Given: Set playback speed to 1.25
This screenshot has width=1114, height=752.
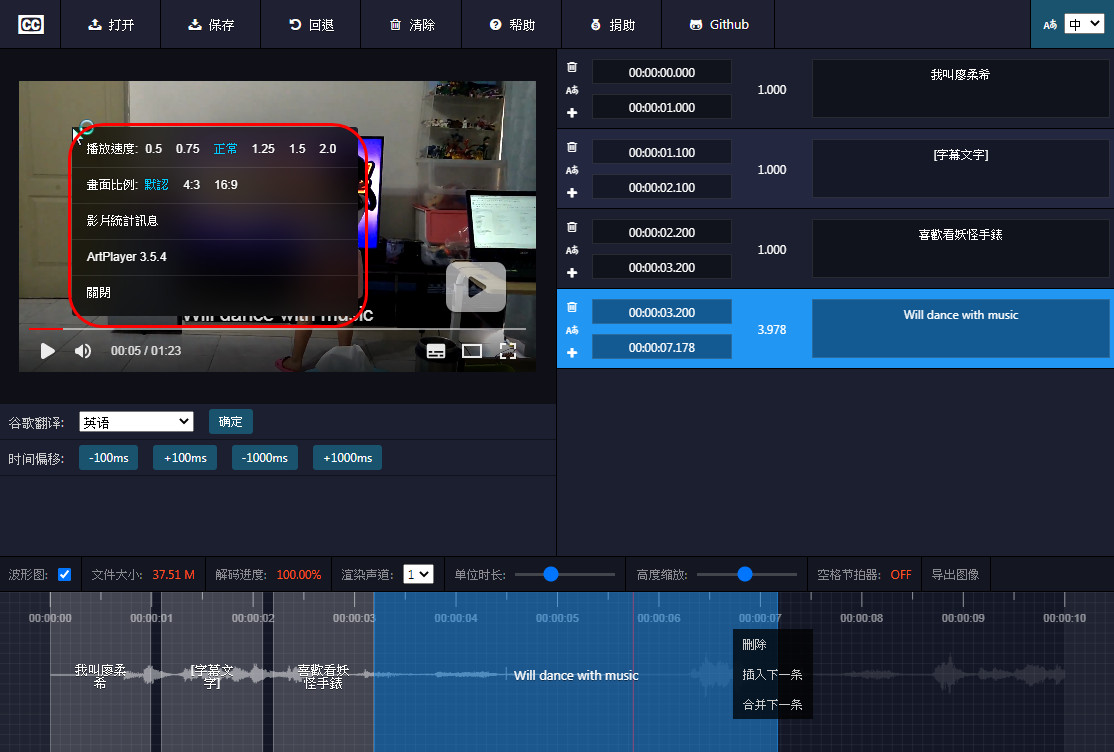Looking at the screenshot, I should pyautogui.click(x=263, y=149).
